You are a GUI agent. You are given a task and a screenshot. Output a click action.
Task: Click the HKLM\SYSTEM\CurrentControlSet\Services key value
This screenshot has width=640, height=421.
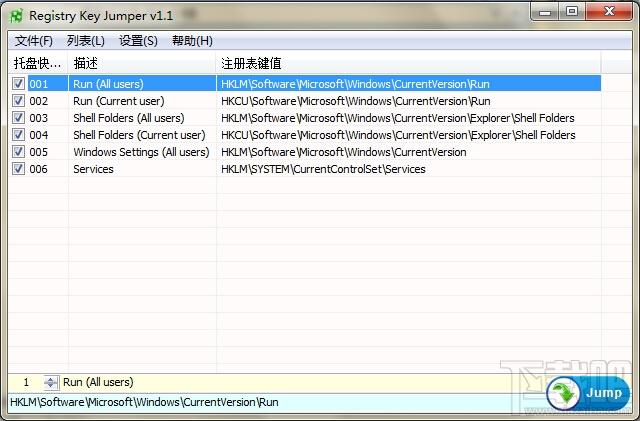tap(323, 169)
